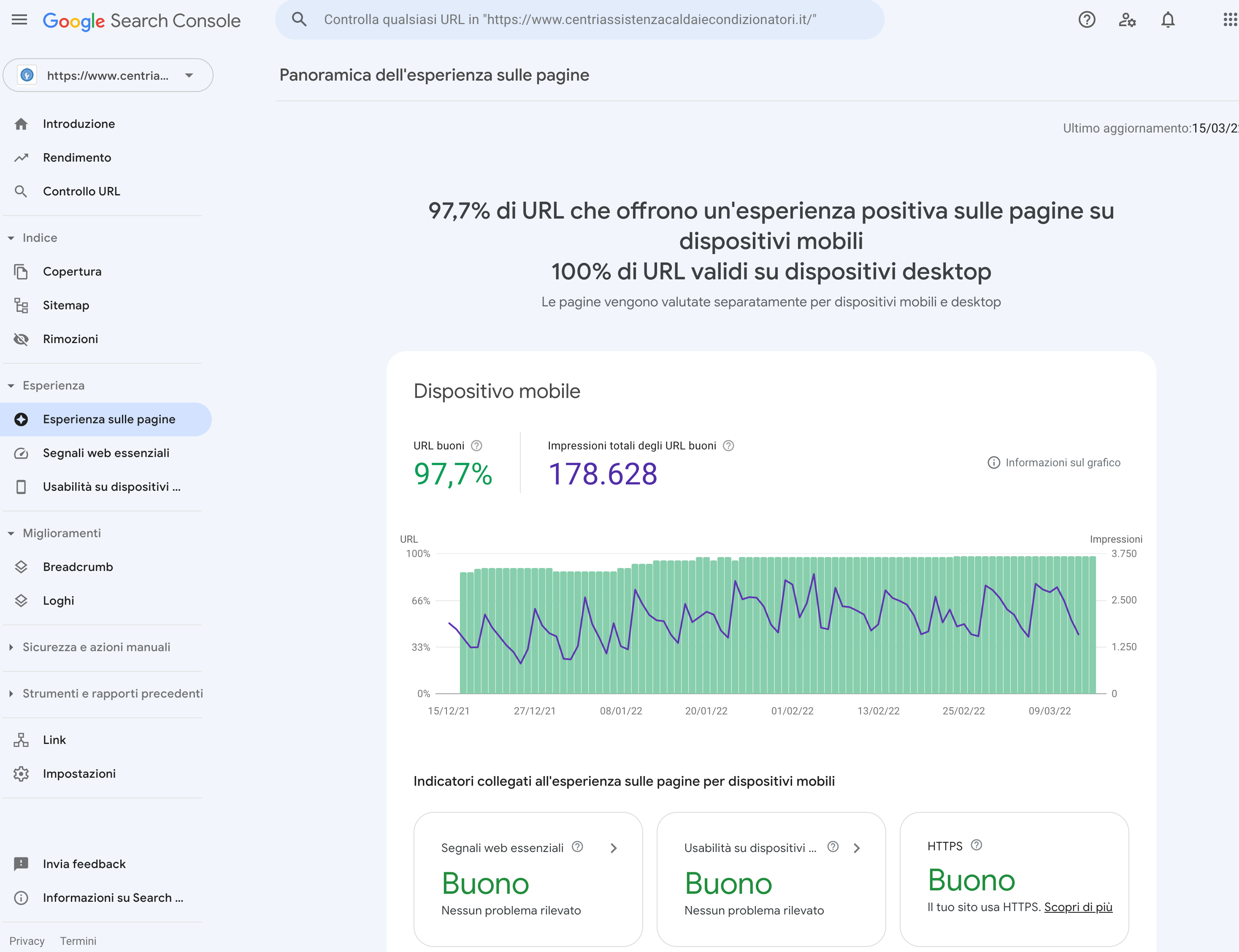Image resolution: width=1239 pixels, height=952 pixels.
Task: Open users and permissions settings icon
Action: (1127, 20)
